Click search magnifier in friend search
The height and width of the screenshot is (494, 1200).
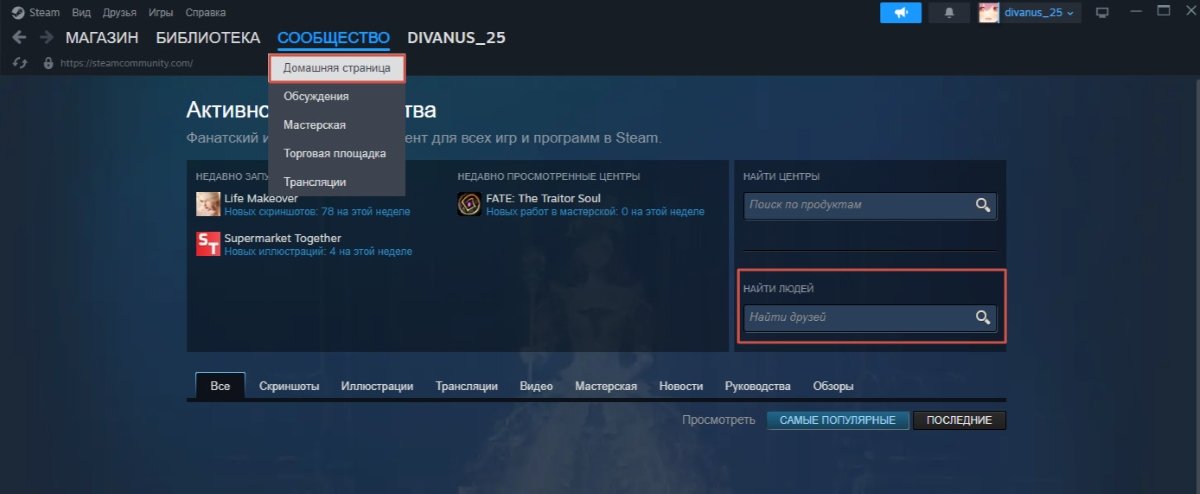pyautogui.click(x=983, y=318)
